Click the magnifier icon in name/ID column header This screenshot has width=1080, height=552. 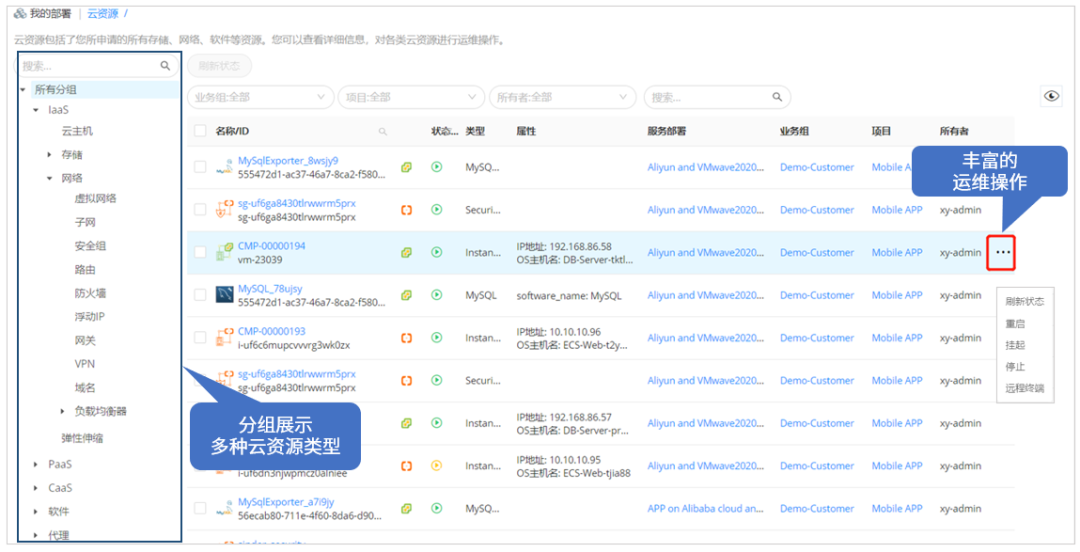pyautogui.click(x=382, y=132)
